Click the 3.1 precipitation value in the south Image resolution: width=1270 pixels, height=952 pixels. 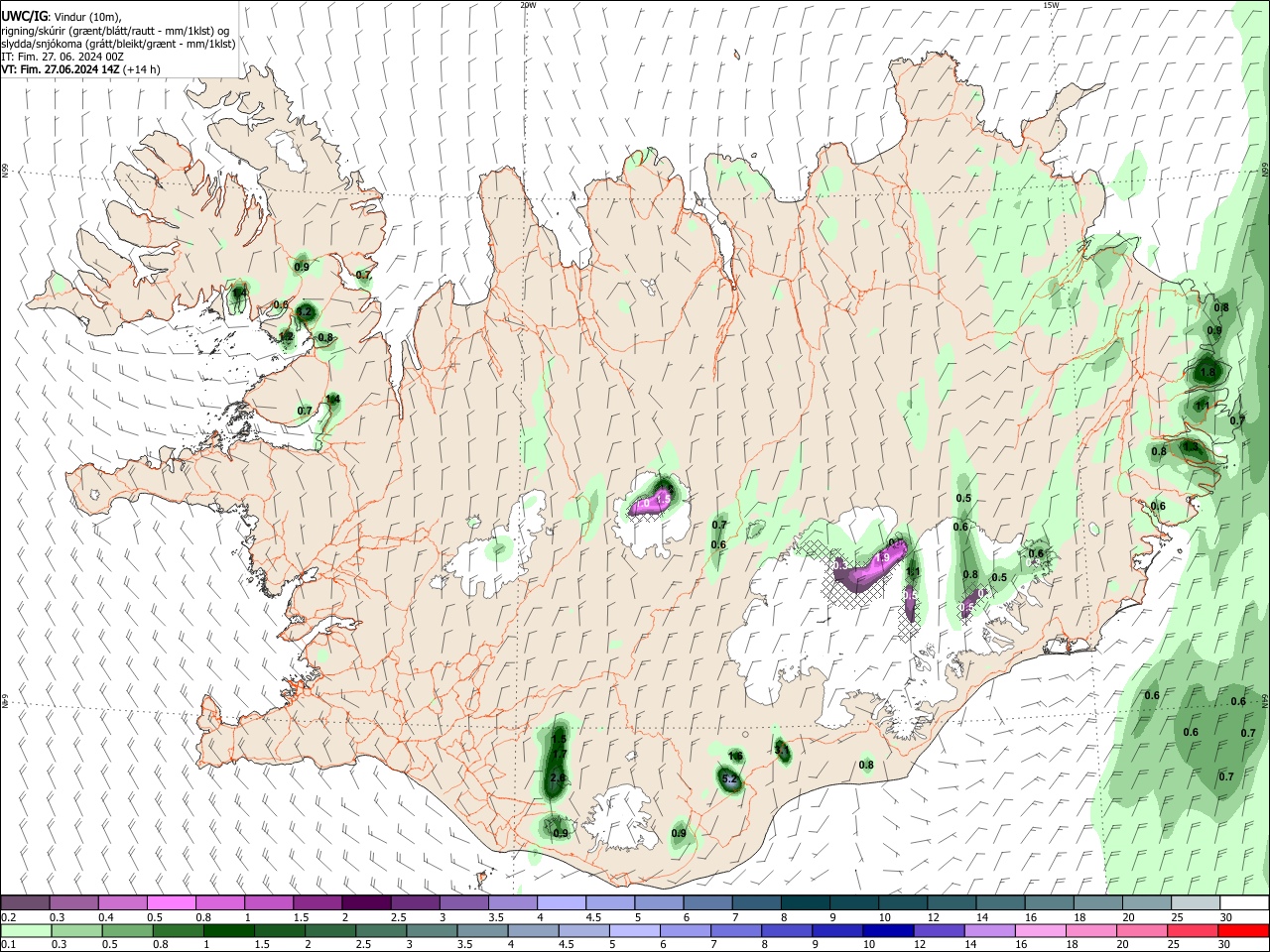click(782, 751)
